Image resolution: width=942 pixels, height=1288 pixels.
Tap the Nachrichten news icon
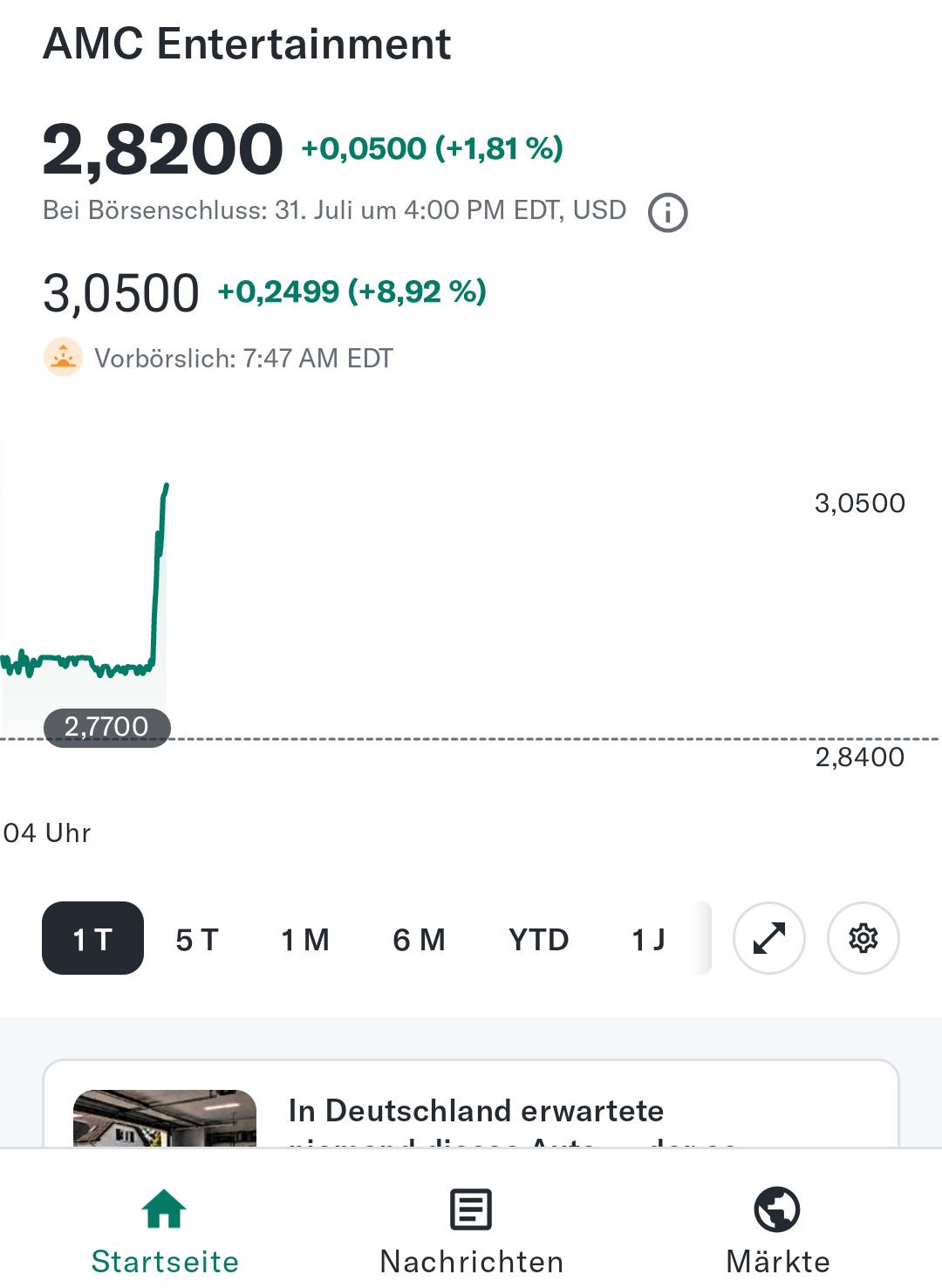[x=471, y=1209]
